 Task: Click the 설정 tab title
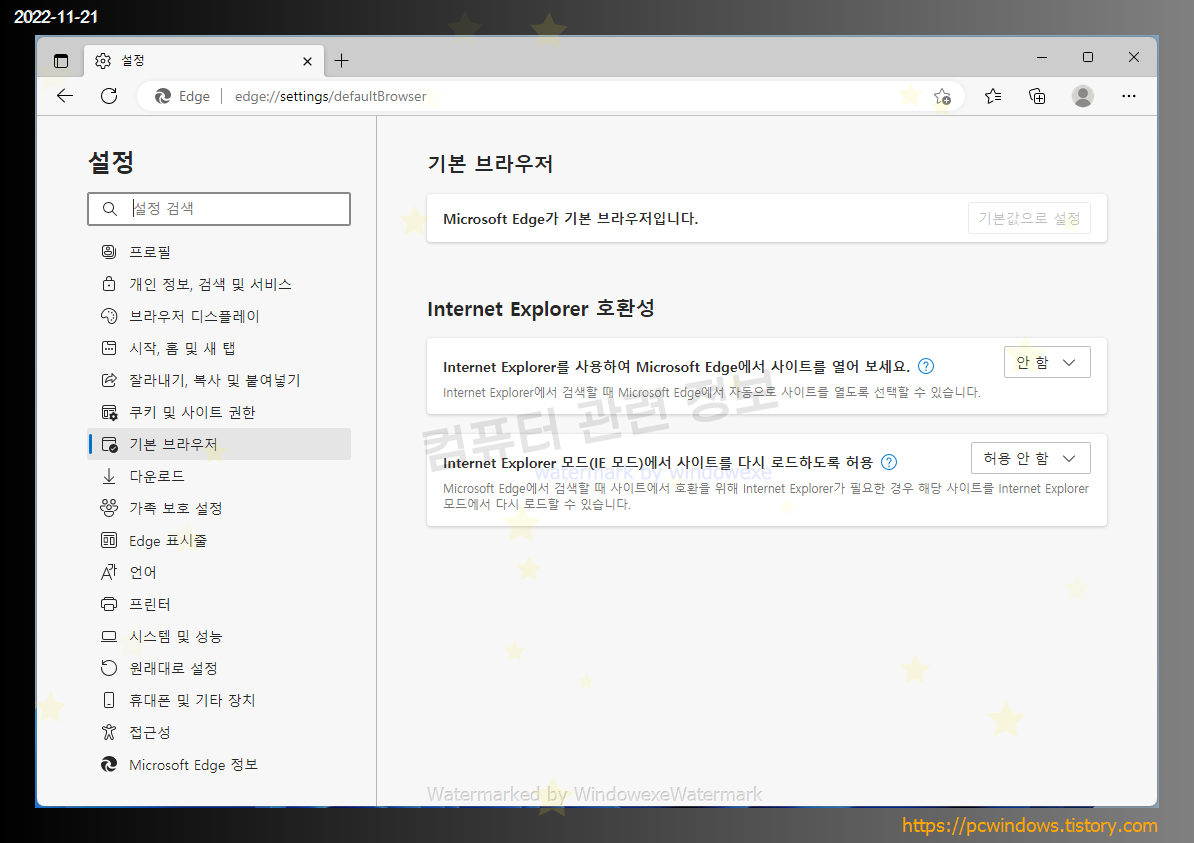tap(133, 61)
